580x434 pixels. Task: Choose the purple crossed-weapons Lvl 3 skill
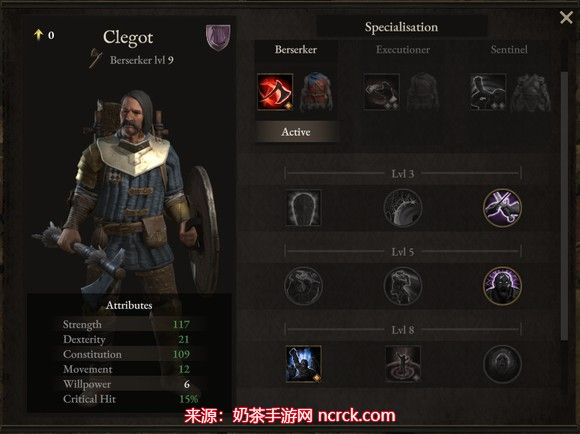tap(502, 208)
